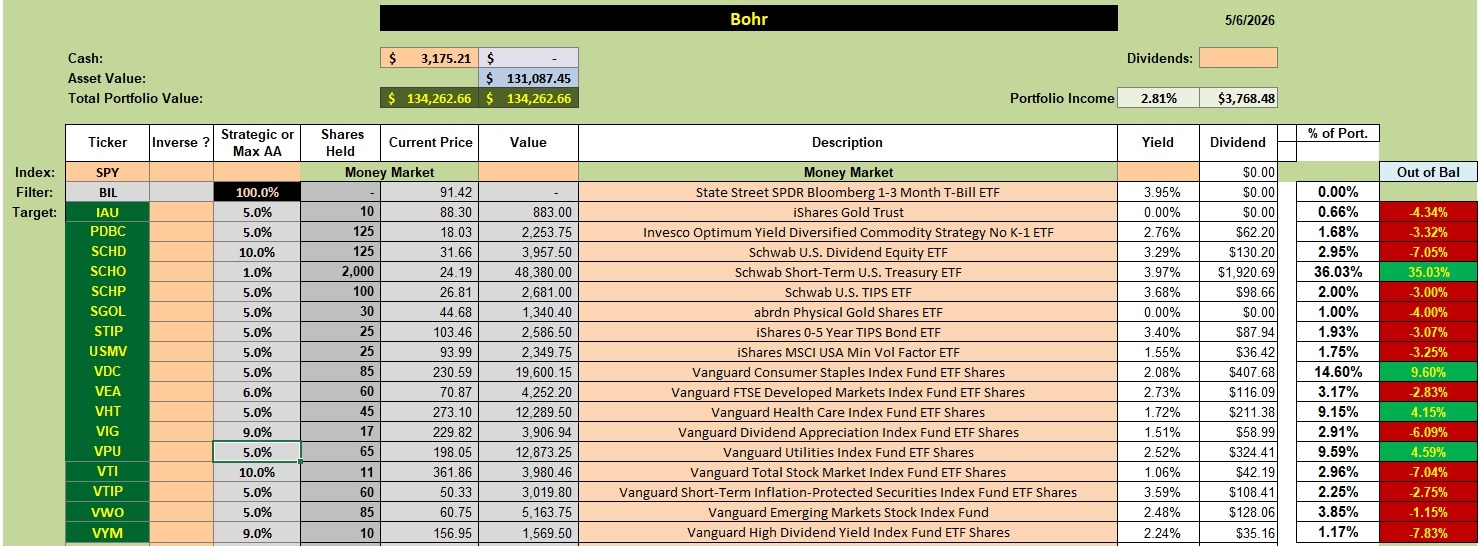Select the VDC 14.60% portfolio percentage
1479x546 pixels.
point(1337,372)
